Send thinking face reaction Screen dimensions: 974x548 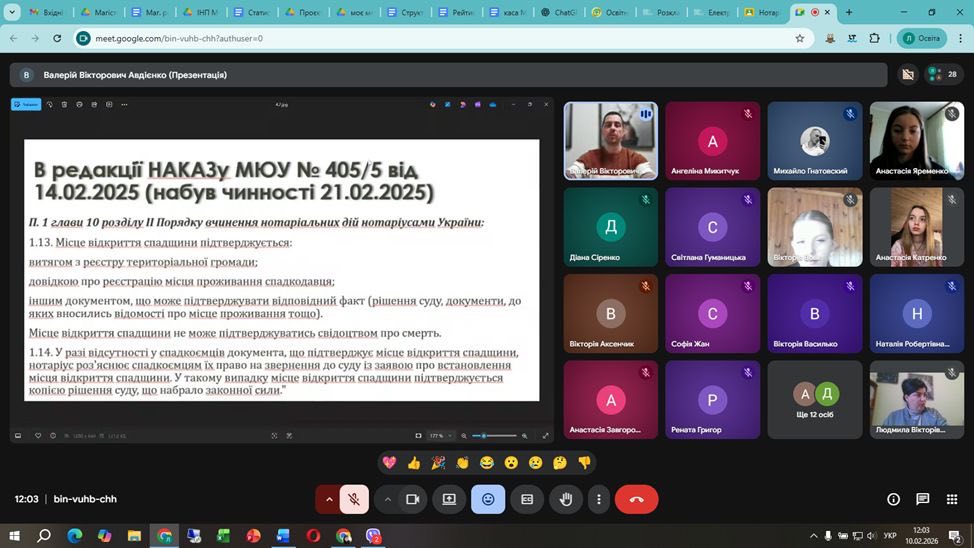coord(560,462)
